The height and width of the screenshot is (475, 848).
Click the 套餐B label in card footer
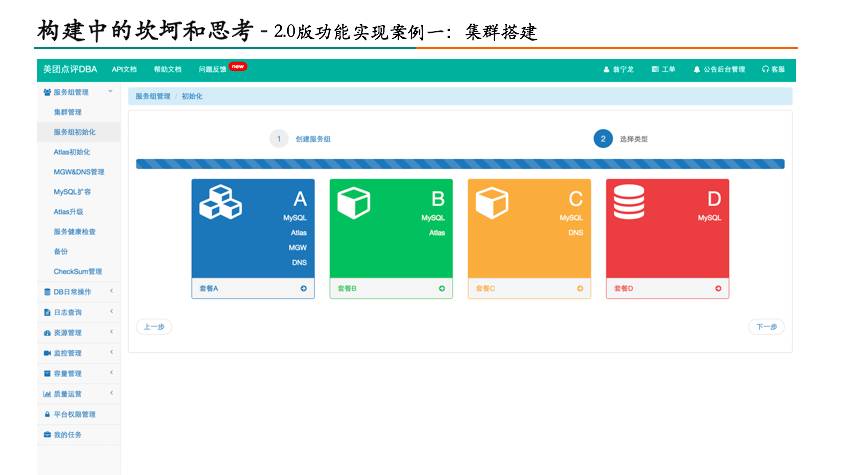coord(347,289)
